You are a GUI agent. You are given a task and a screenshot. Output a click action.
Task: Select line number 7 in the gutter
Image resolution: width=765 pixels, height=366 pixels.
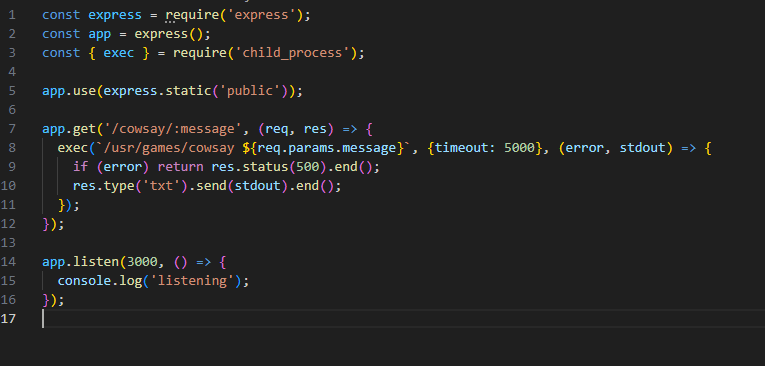tap(12, 129)
